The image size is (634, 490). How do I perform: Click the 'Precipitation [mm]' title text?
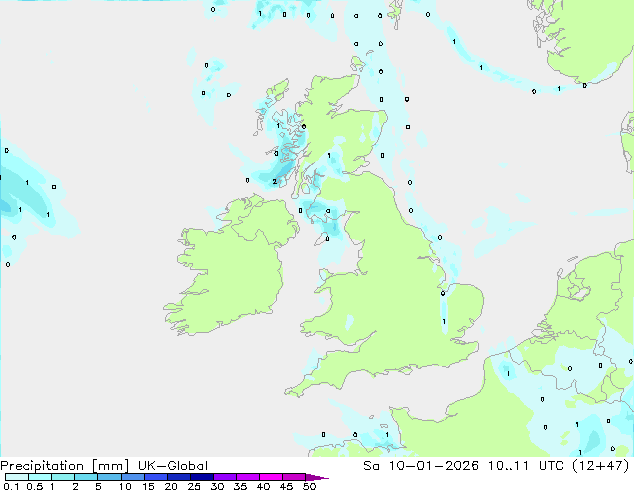(65, 466)
